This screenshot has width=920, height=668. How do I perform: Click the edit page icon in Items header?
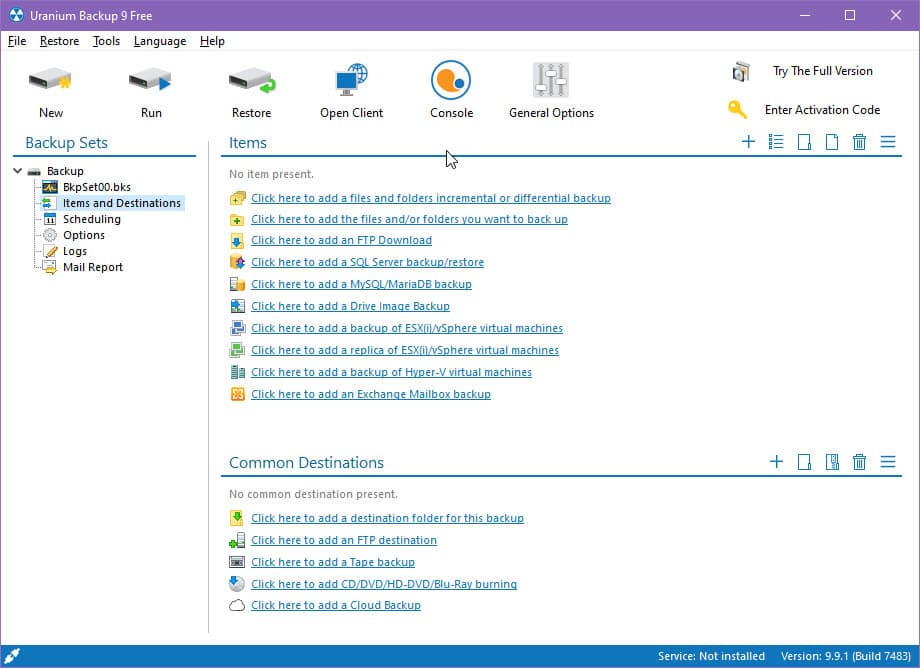(804, 142)
